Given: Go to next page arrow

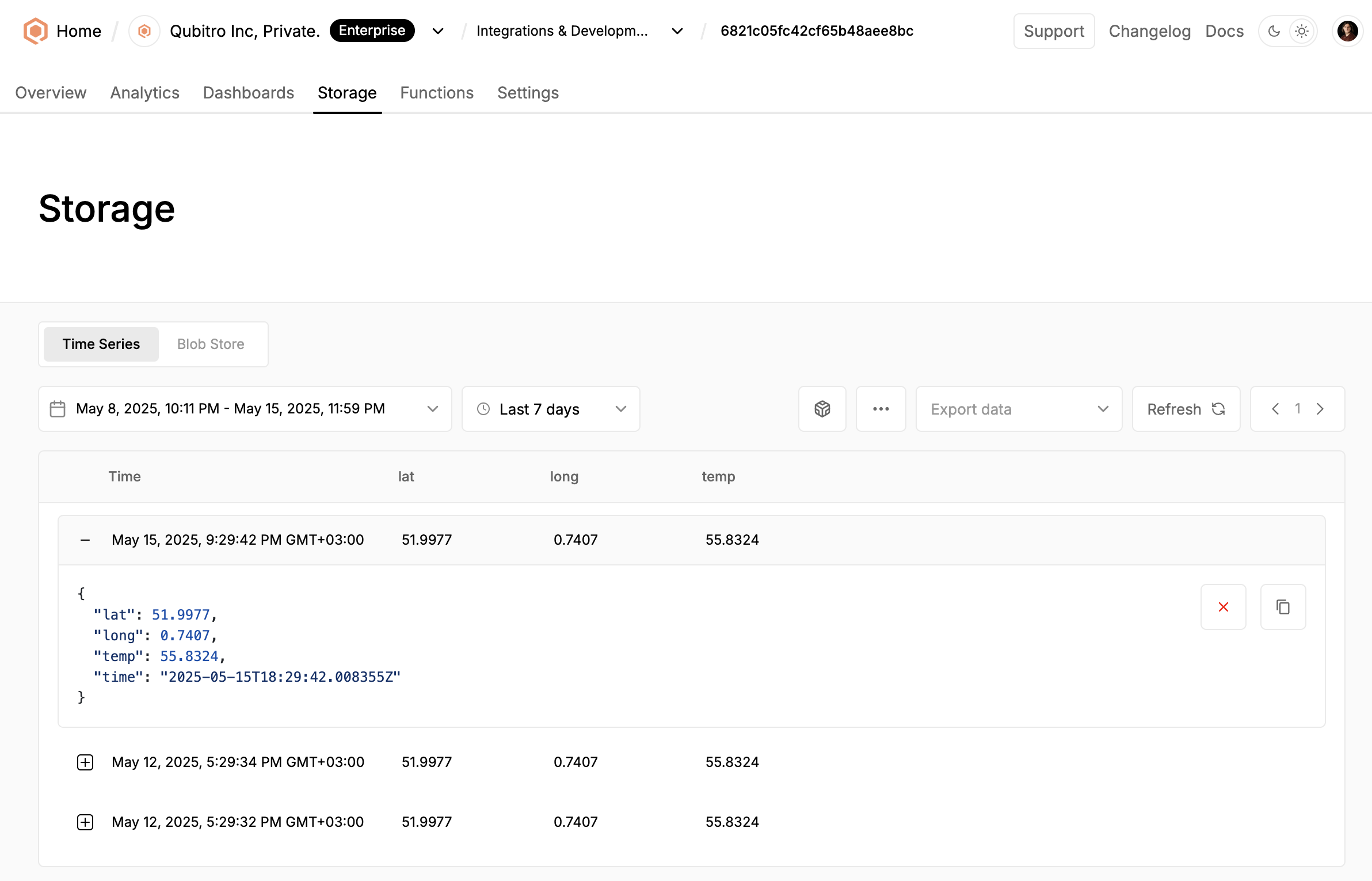Looking at the screenshot, I should tap(1320, 409).
